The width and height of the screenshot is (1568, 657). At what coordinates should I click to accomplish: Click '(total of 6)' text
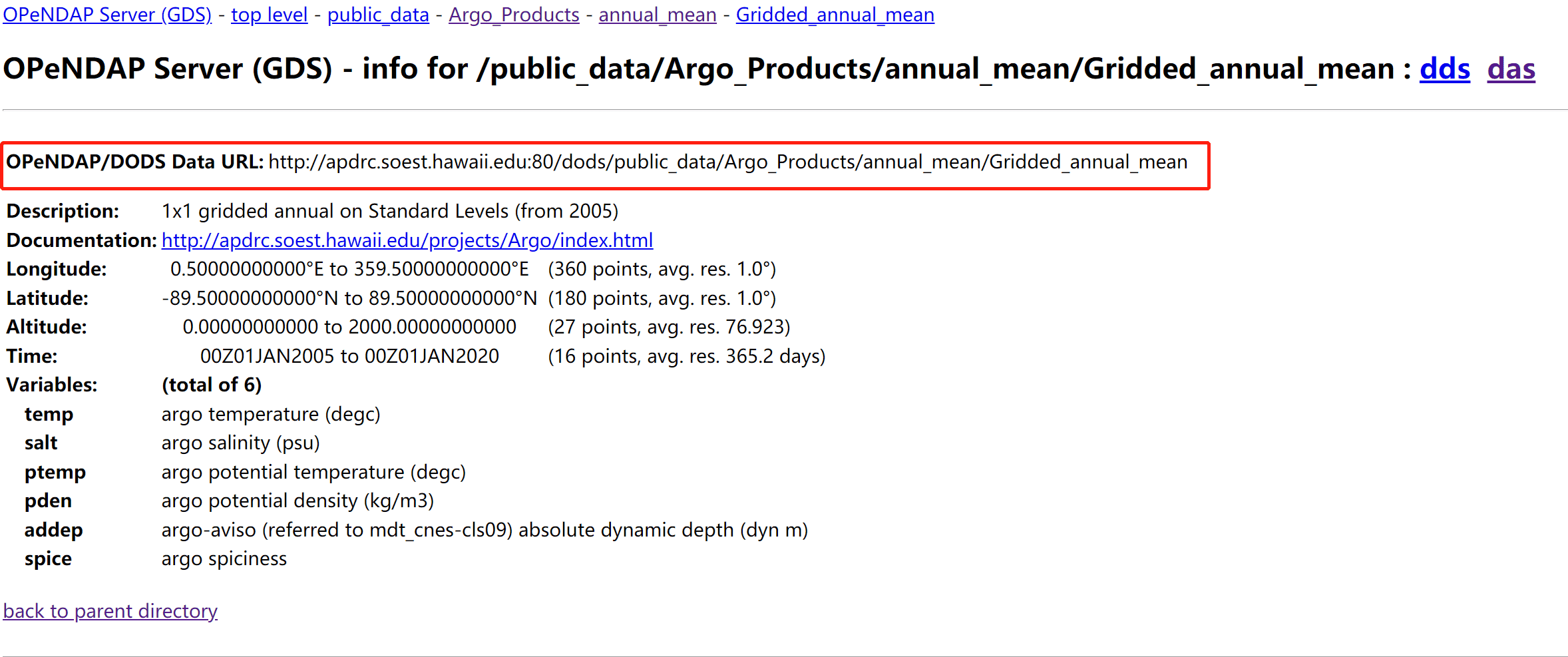212,385
